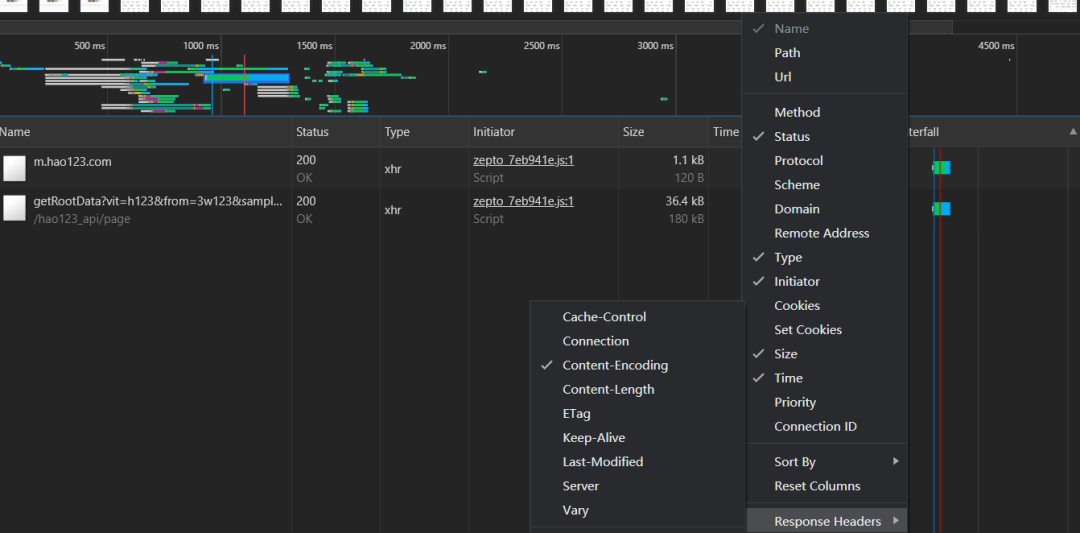Uncheck the Initiator column option

pyautogui.click(x=825, y=281)
